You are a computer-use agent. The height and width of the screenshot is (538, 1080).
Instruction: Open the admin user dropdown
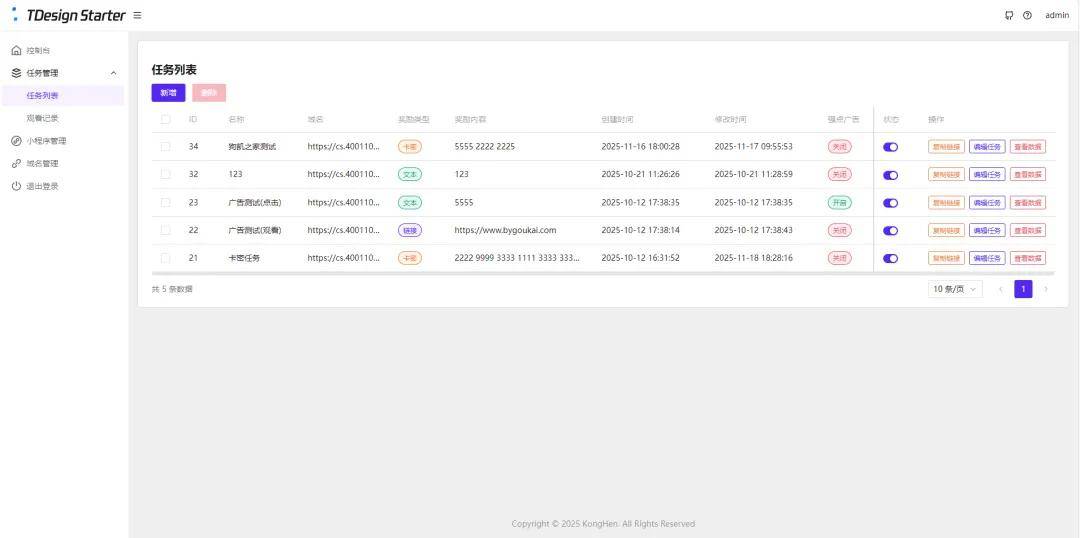(x=1056, y=15)
